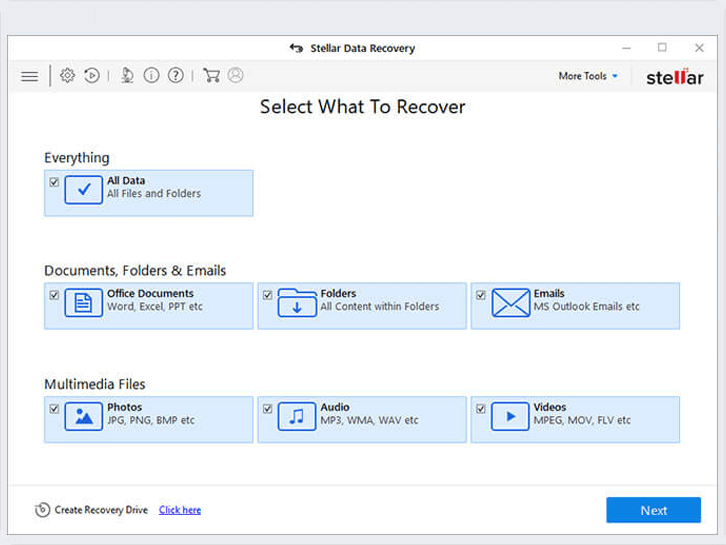Image resolution: width=726 pixels, height=545 pixels.
Task: Click the 'Documents, Folders & Emails' heading
Action: point(135,271)
